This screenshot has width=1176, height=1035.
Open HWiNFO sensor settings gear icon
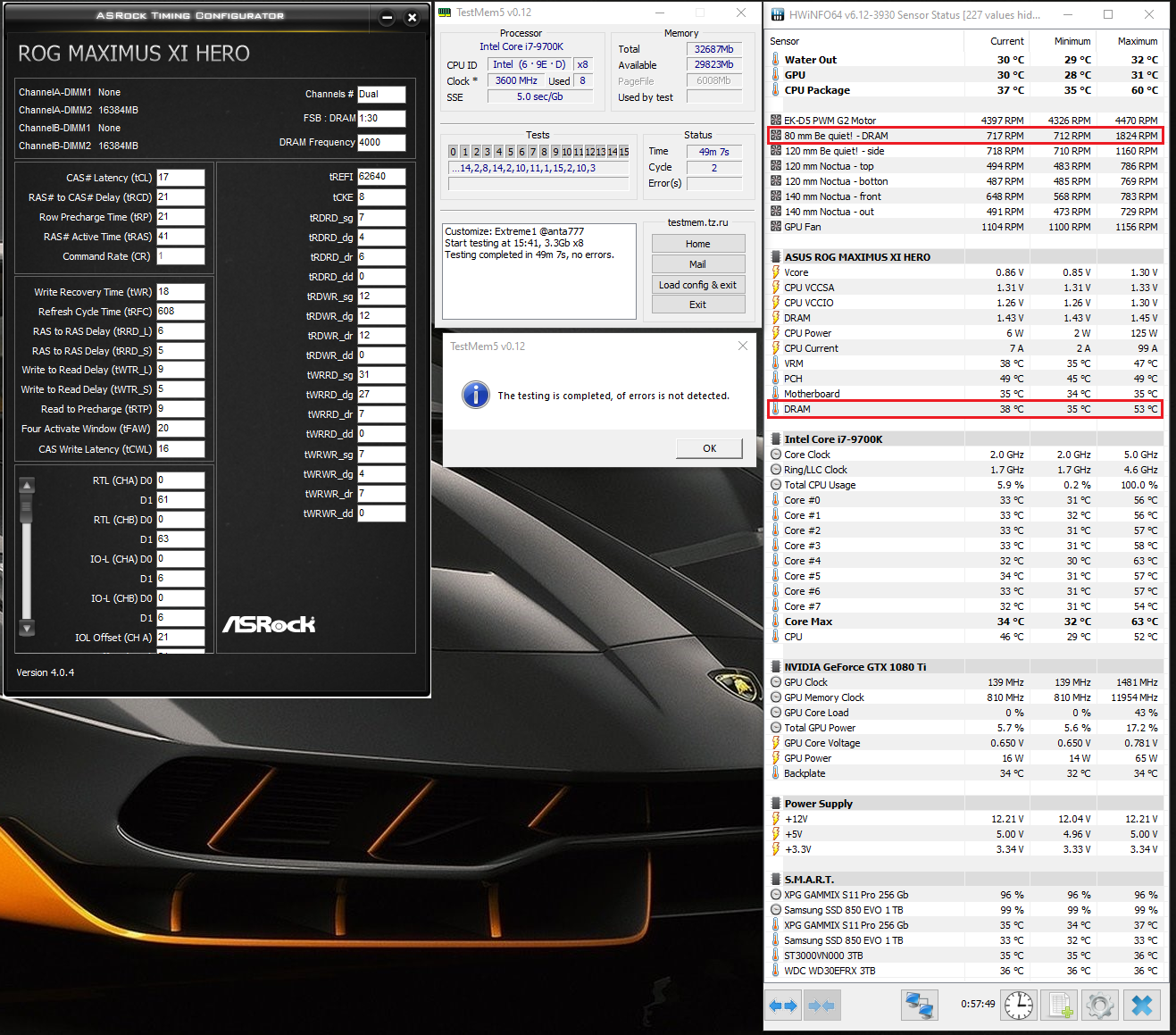1100,1006
